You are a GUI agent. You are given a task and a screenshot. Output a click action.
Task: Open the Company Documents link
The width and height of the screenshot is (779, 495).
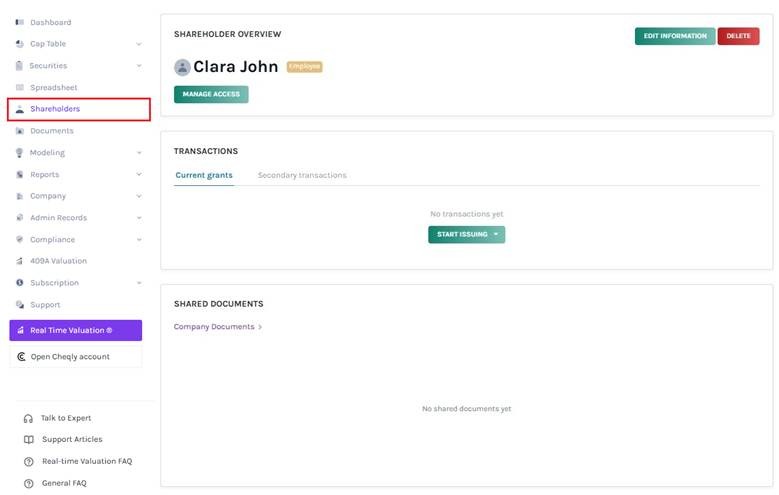coord(214,327)
